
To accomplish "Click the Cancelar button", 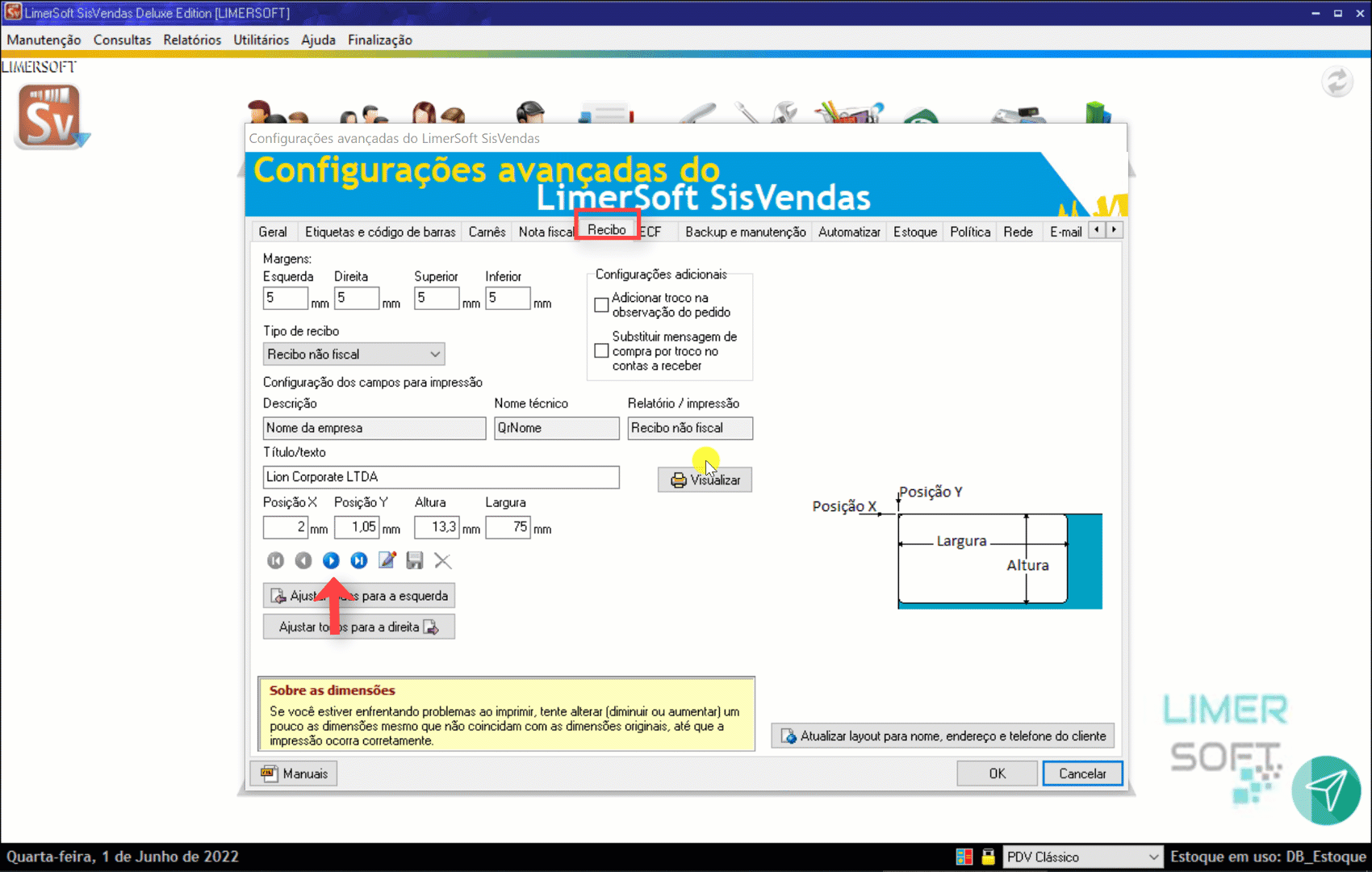I will pos(1082,773).
